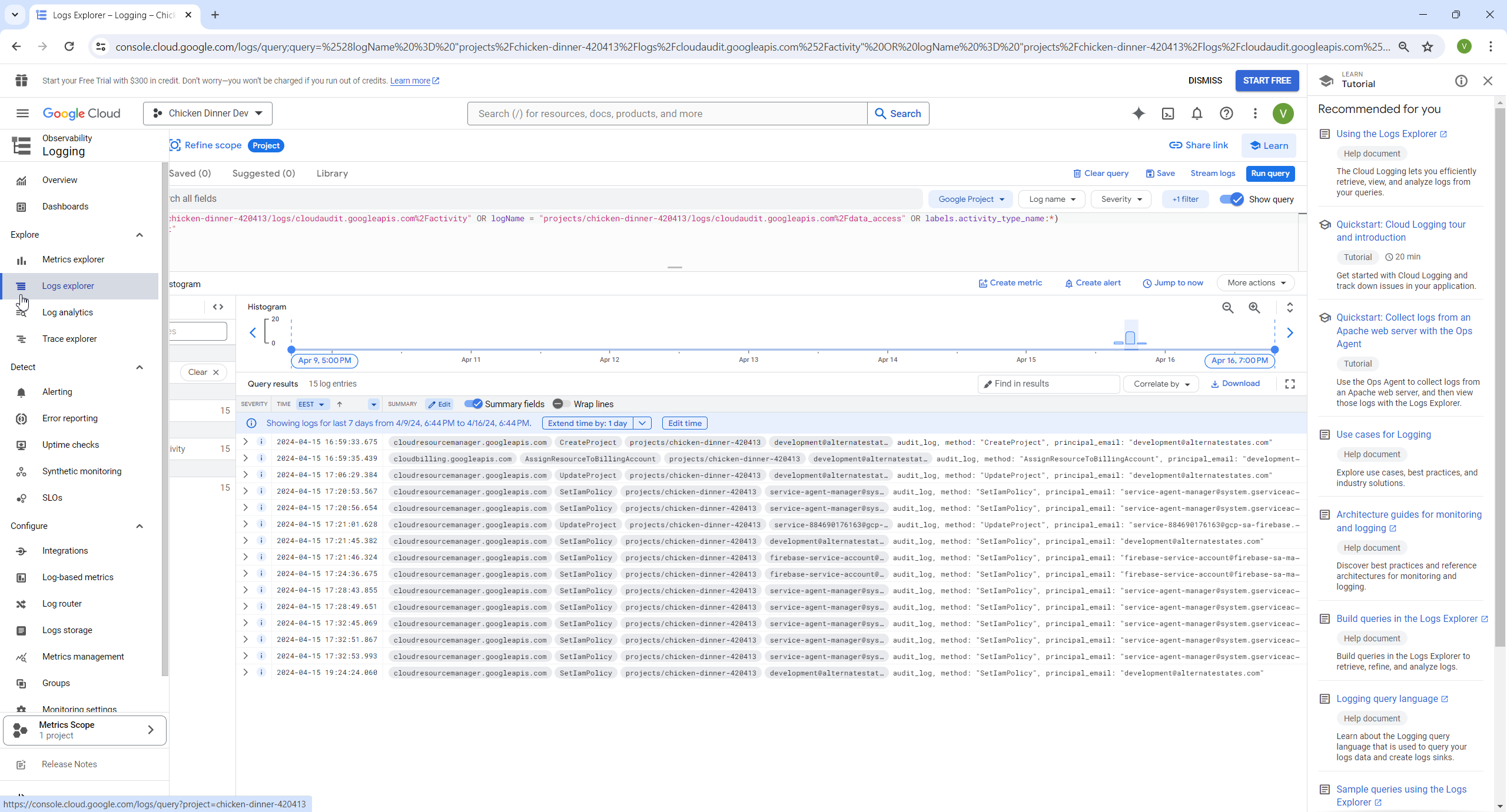The width and height of the screenshot is (1507, 812).
Task: Toggle the Show query switch
Action: 1232,199
